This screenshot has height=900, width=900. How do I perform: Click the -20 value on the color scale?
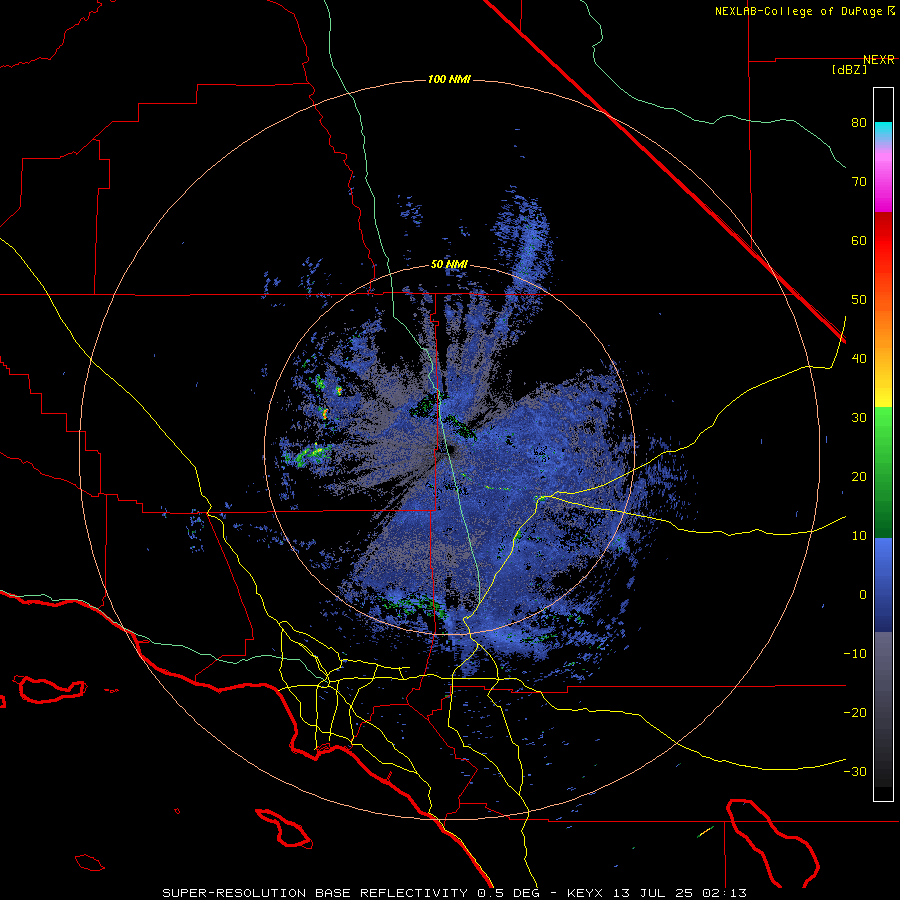tap(855, 713)
